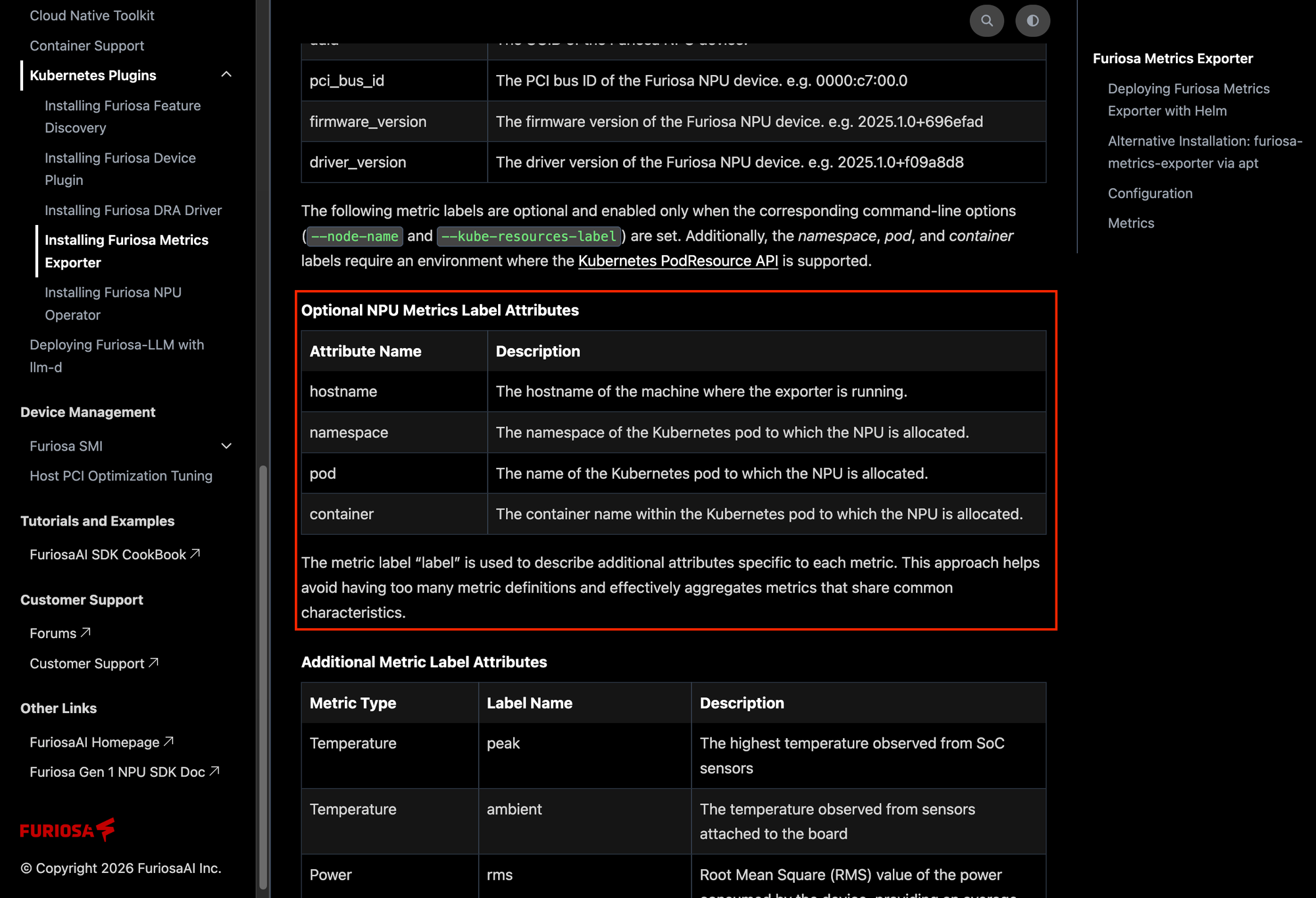The image size is (1316, 898).
Task: Click the FuriosaAI logo in sidebar
Action: point(67,830)
